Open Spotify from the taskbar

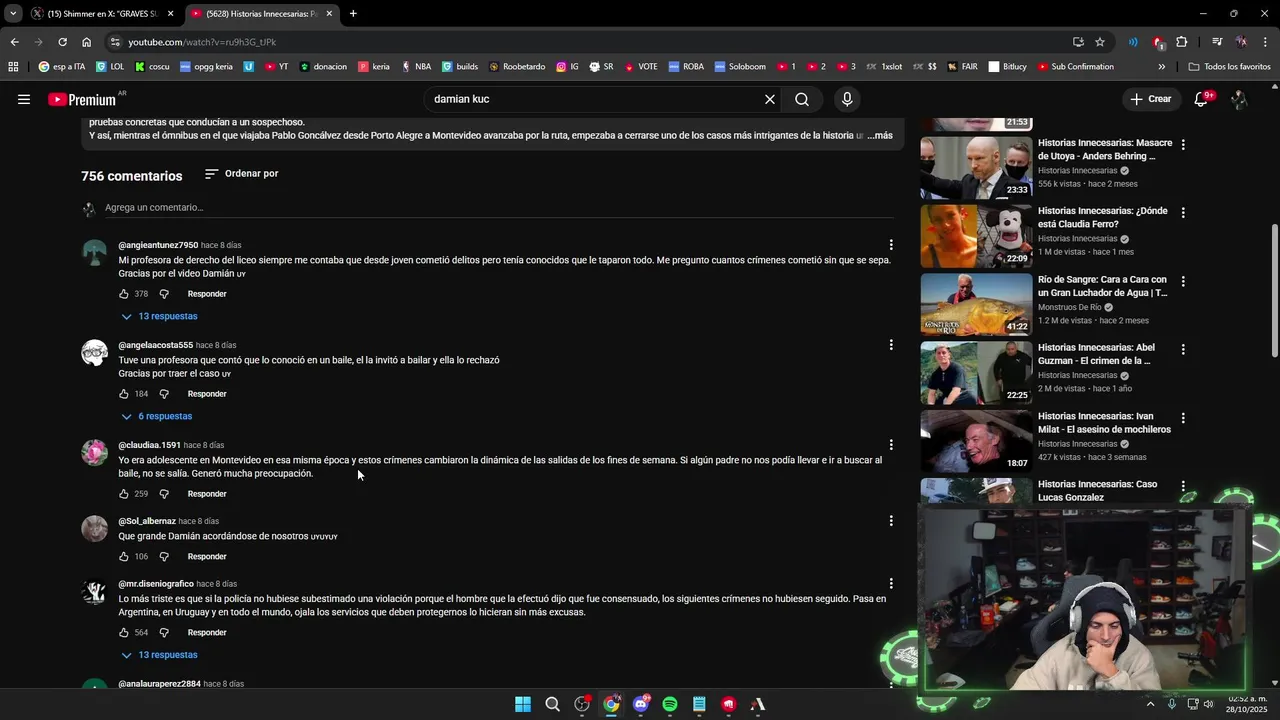coord(670,704)
